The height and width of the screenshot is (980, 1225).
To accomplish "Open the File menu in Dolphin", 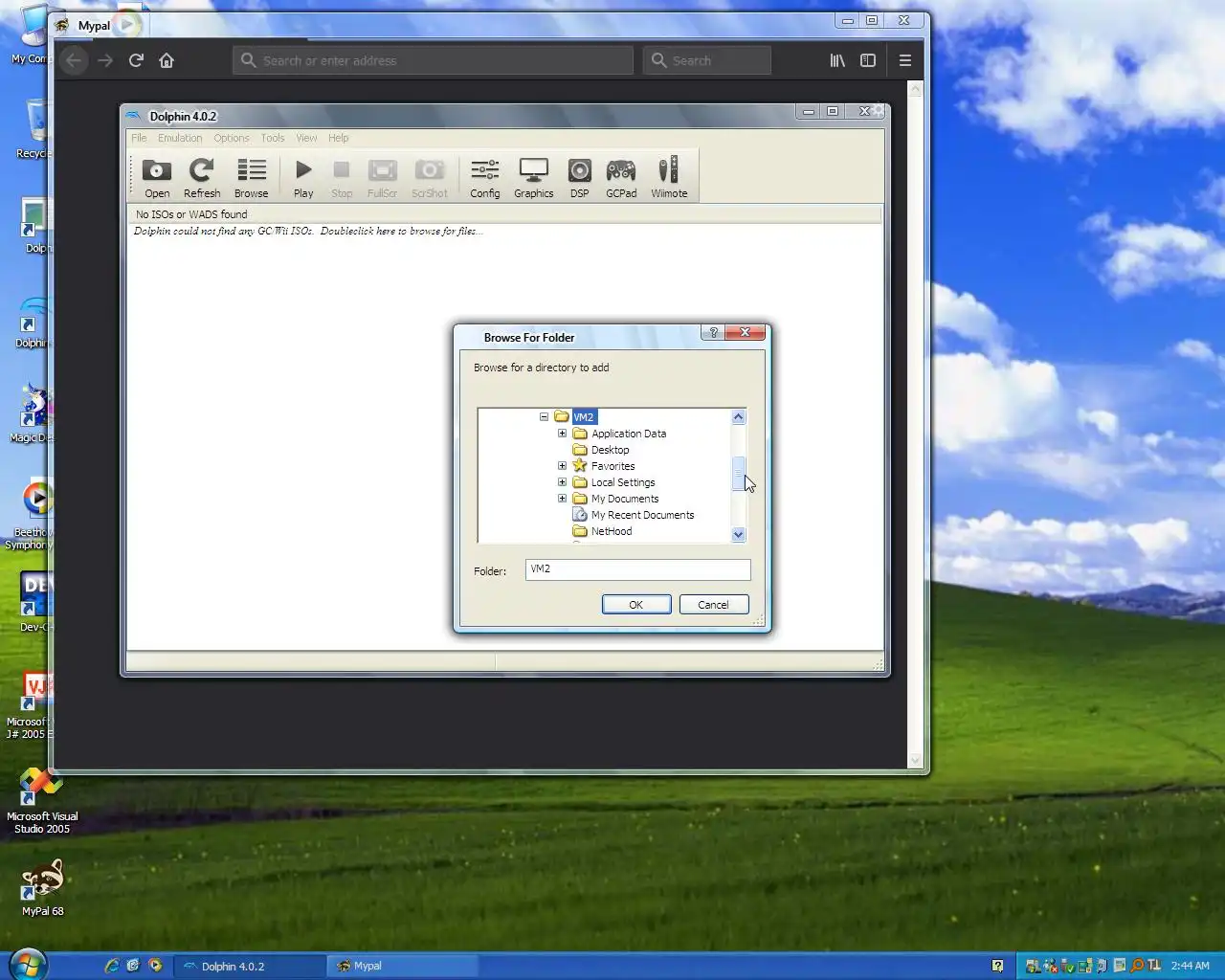I will tap(139, 138).
